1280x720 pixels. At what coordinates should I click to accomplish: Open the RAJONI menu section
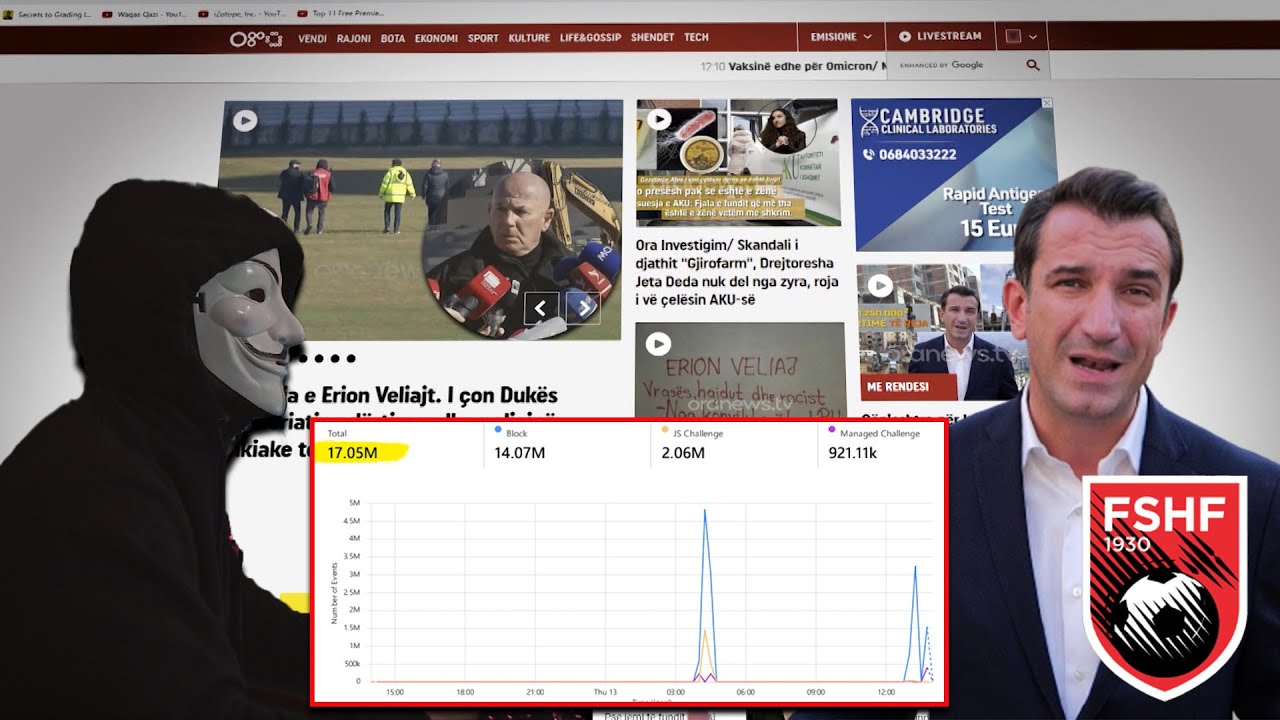coord(354,38)
